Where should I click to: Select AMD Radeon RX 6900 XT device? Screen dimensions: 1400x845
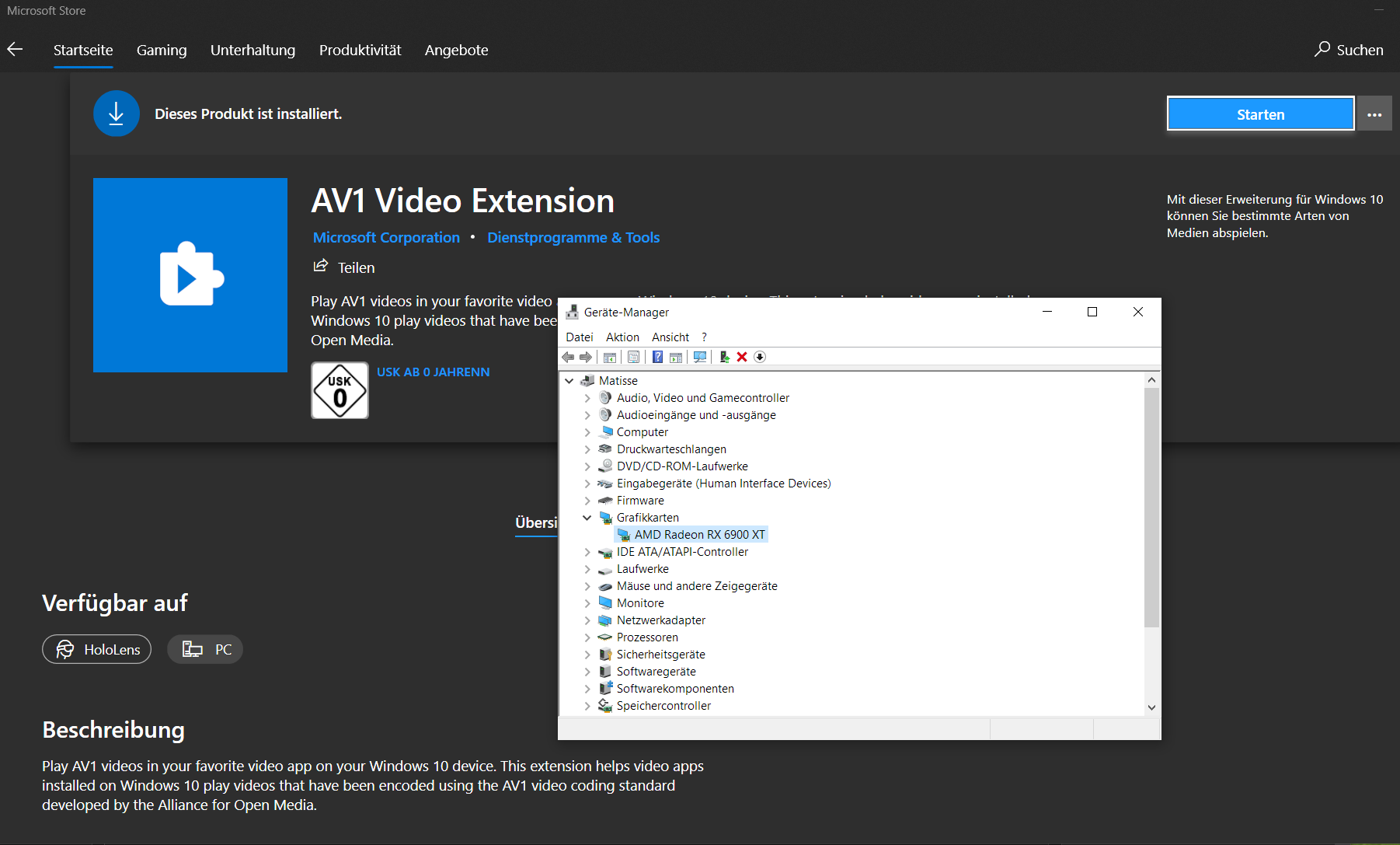point(691,534)
